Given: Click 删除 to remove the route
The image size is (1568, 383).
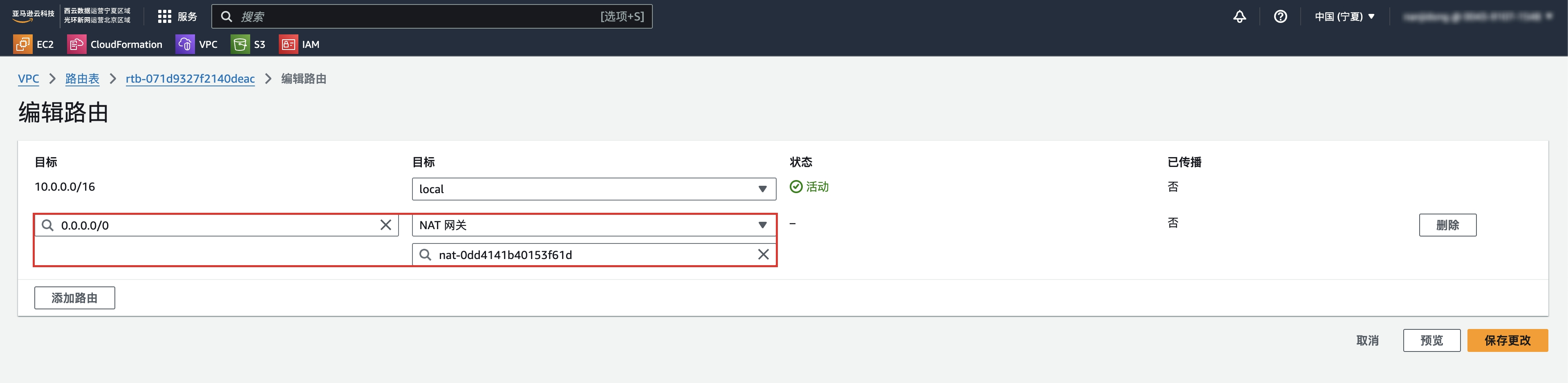Looking at the screenshot, I should [1447, 225].
